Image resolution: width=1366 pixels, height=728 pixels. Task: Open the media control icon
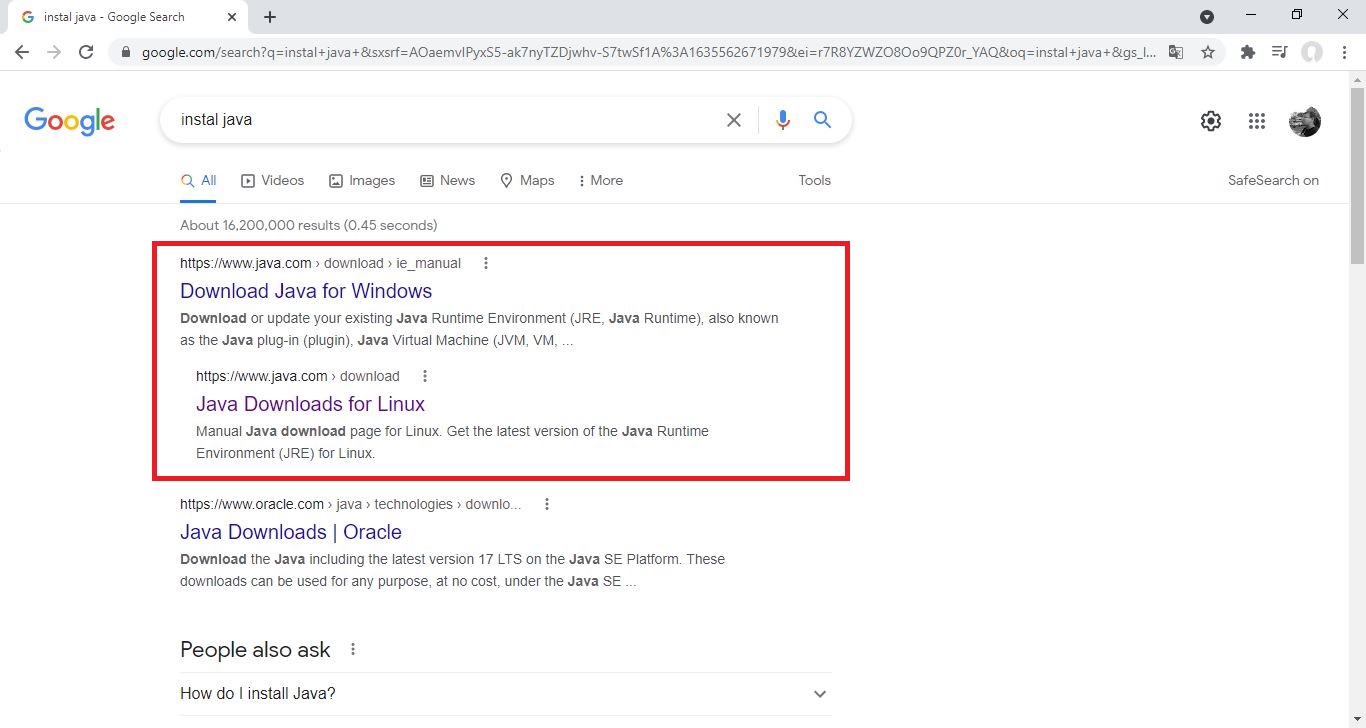click(1279, 52)
